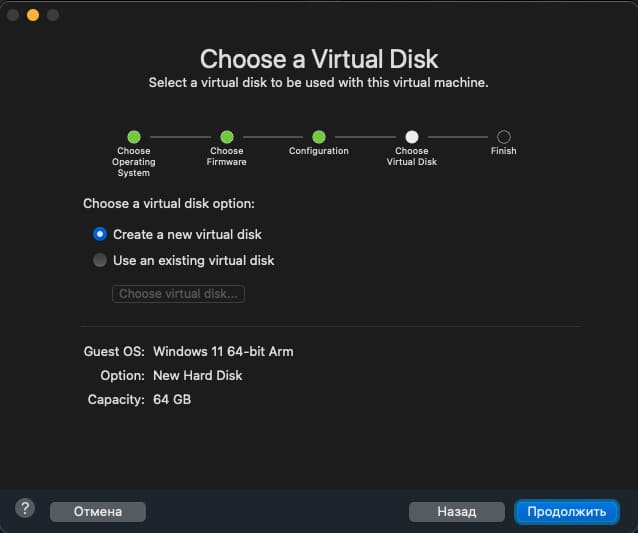Go back using the Назад button
Viewport: 638px width, 533px height.
tap(456, 511)
